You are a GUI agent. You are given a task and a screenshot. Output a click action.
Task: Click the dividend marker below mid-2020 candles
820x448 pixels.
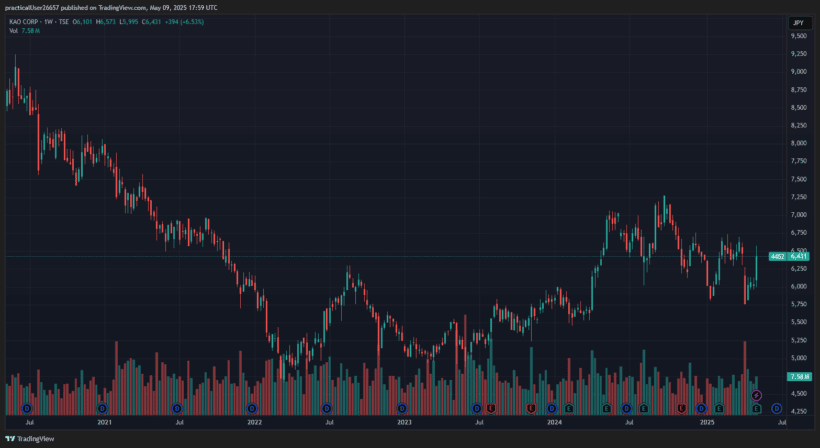tap(27, 408)
